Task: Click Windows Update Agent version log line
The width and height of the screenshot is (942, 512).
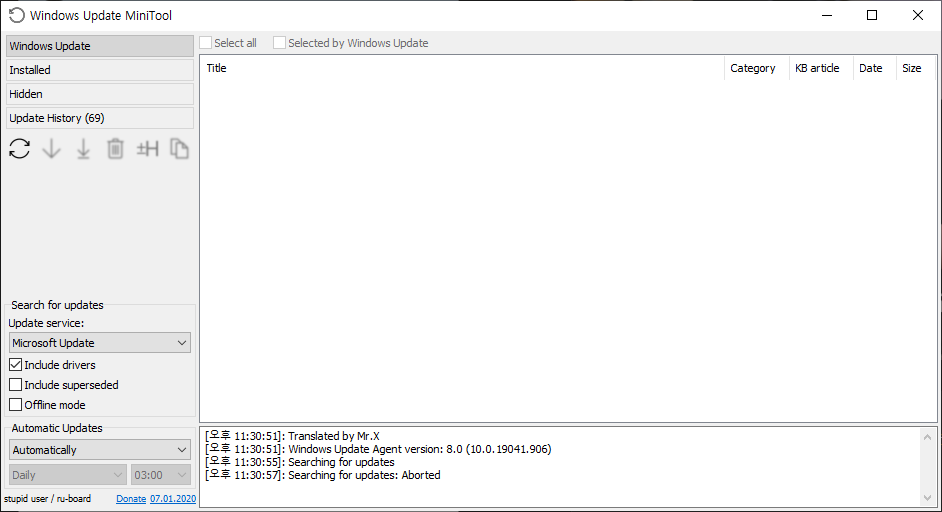Action: pyautogui.click(x=378, y=449)
